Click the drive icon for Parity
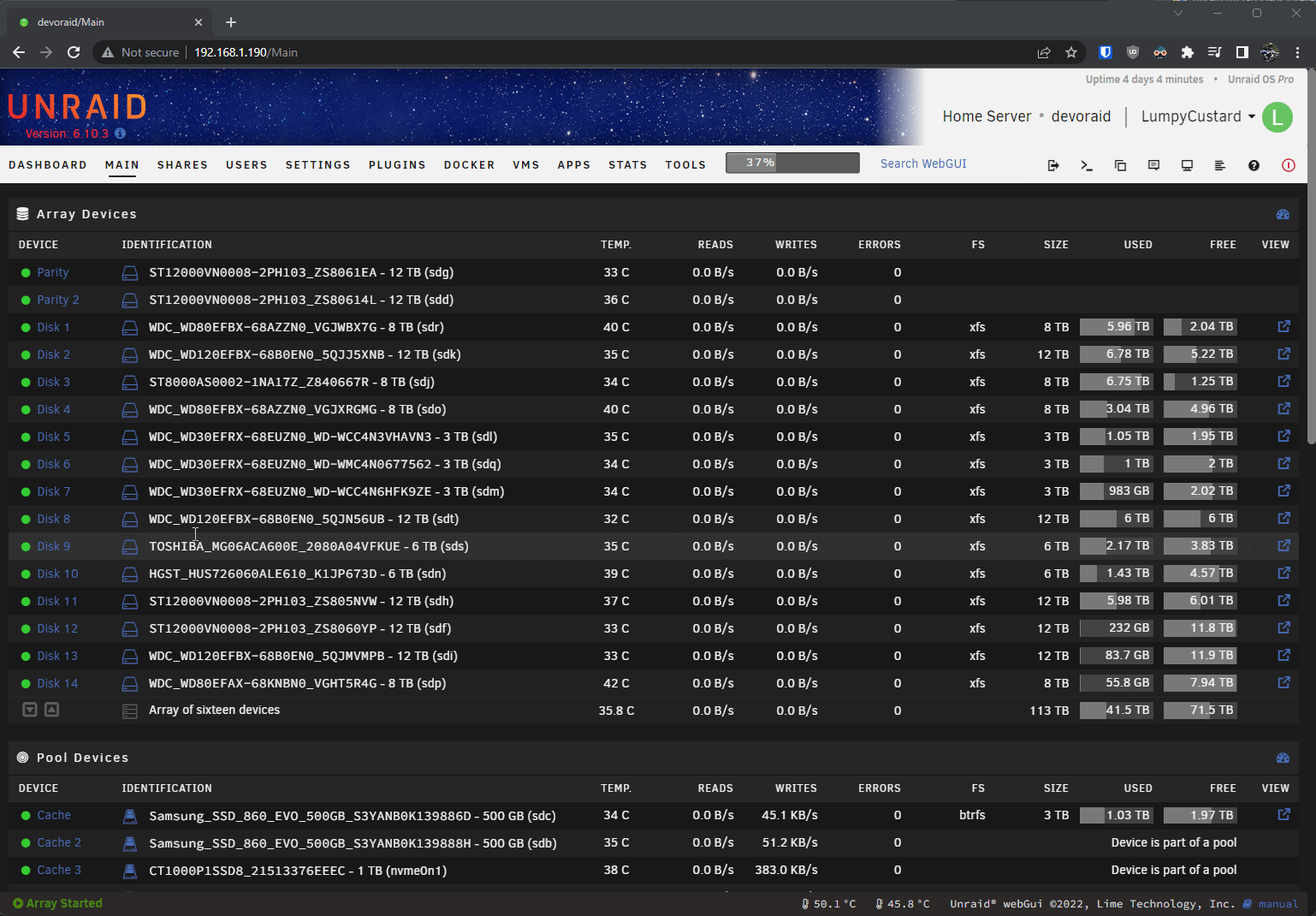The image size is (1316, 916). pyautogui.click(x=130, y=273)
